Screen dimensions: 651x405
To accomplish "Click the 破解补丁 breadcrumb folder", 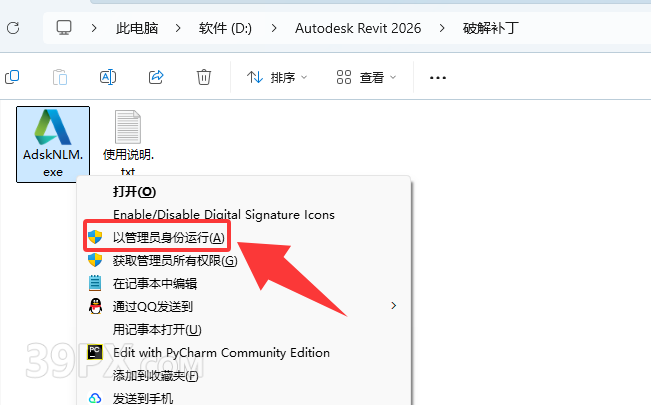I will [490, 28].
